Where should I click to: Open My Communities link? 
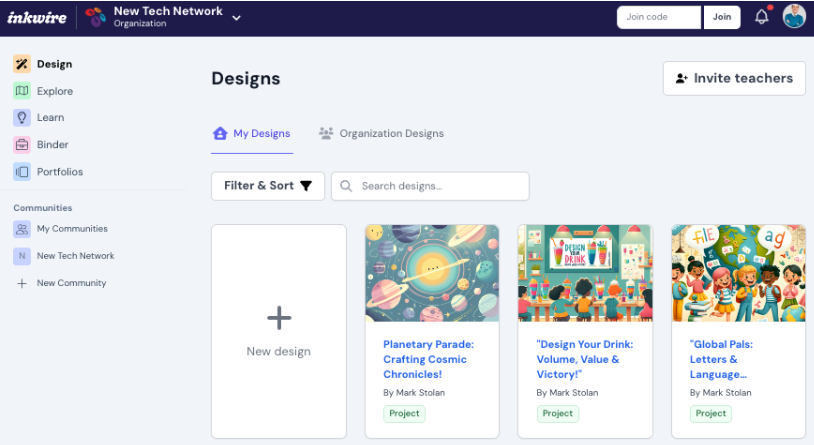click(x=72, y=229)
